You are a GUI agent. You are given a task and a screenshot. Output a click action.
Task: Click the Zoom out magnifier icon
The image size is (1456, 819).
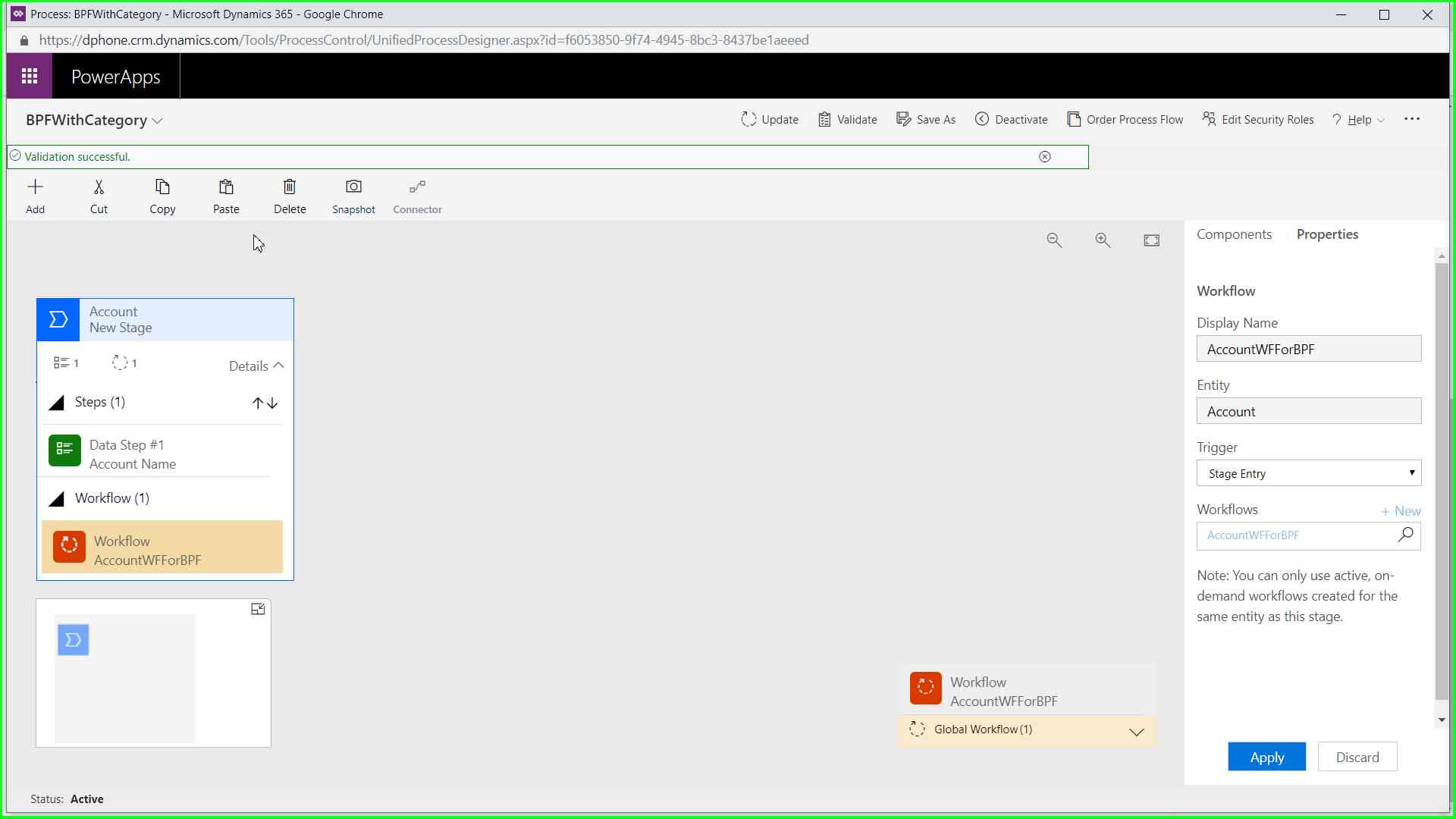(1054, 240)
